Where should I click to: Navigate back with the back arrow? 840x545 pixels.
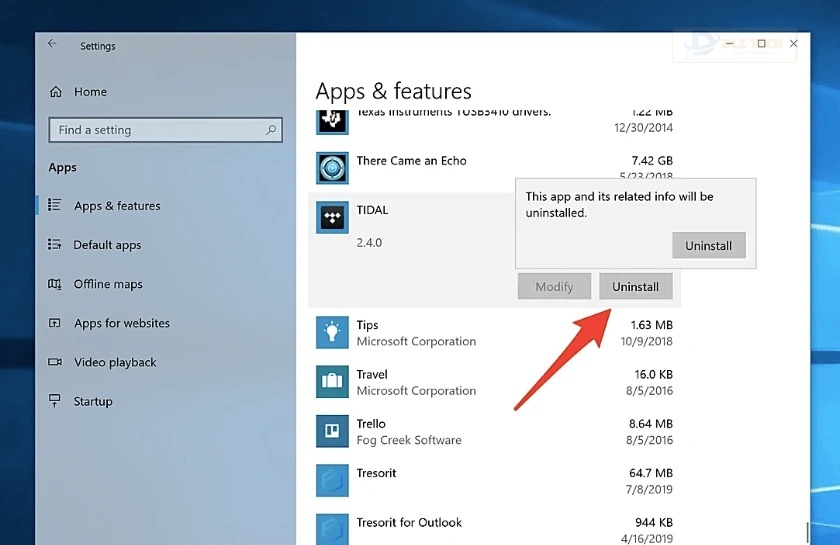pos(53,45)
